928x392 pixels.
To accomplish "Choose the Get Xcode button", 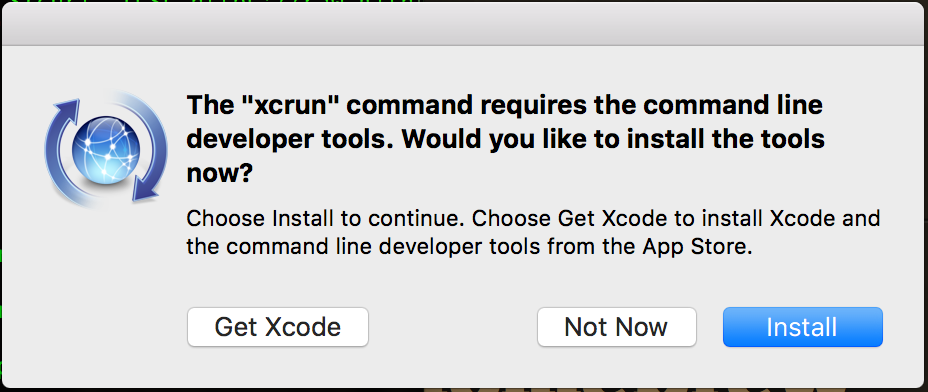I will [x=278, y=327].
